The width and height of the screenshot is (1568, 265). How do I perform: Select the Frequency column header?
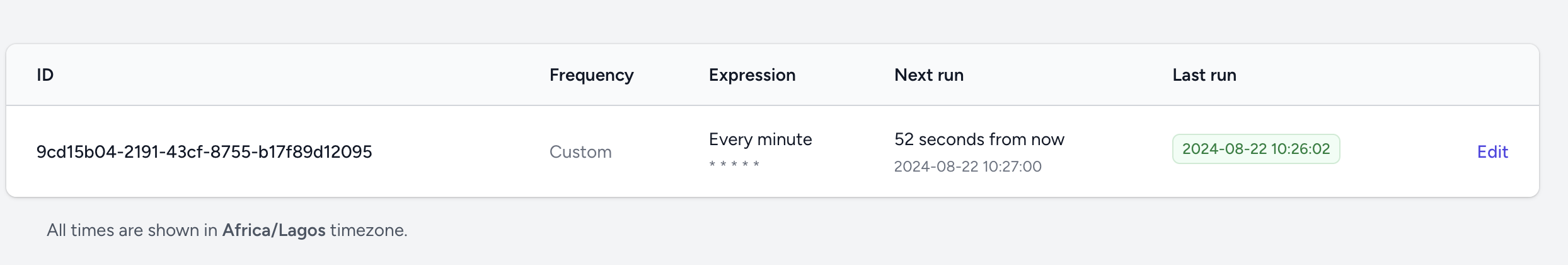pyautogui.click(x=591, y=75)
